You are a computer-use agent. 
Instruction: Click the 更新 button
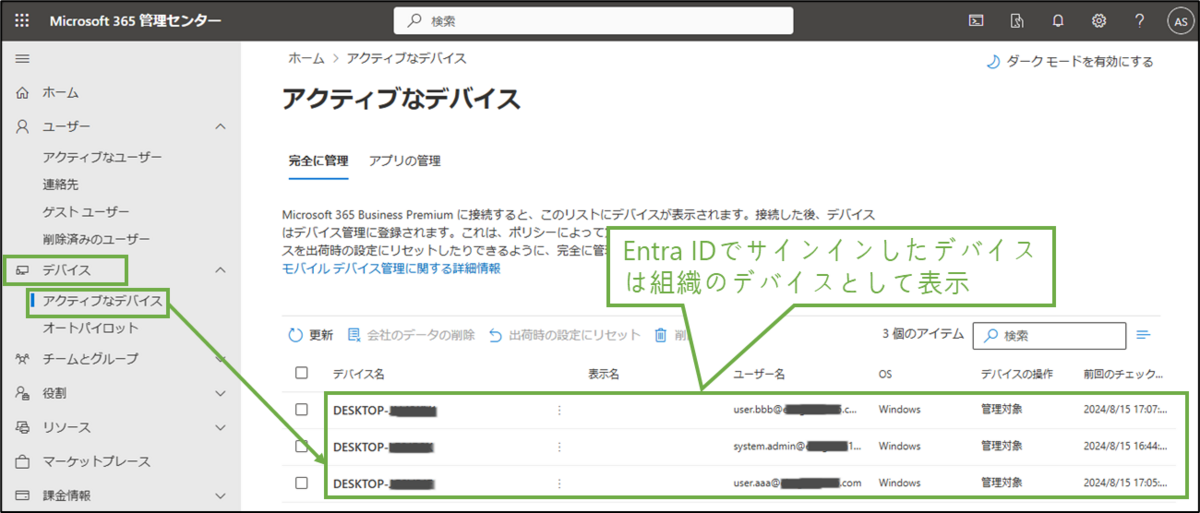coord(311,335)
